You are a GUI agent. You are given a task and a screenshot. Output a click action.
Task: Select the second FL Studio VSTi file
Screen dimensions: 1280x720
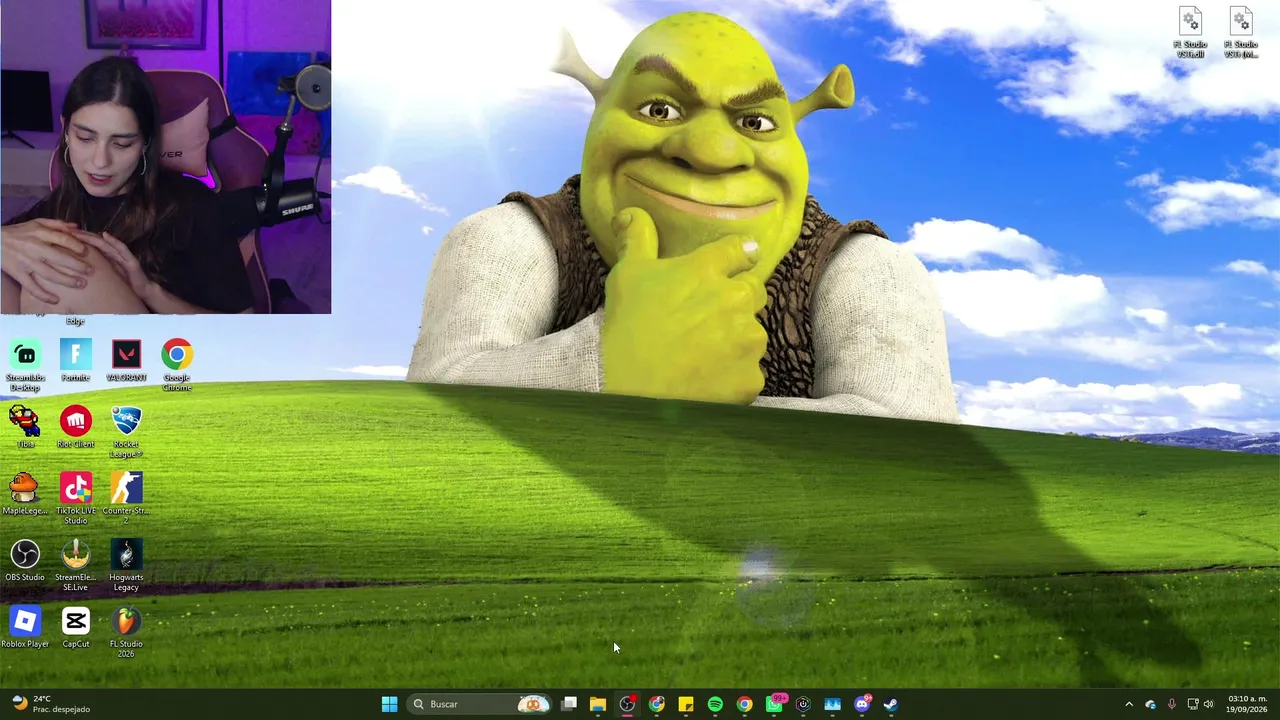[1241, 32]
